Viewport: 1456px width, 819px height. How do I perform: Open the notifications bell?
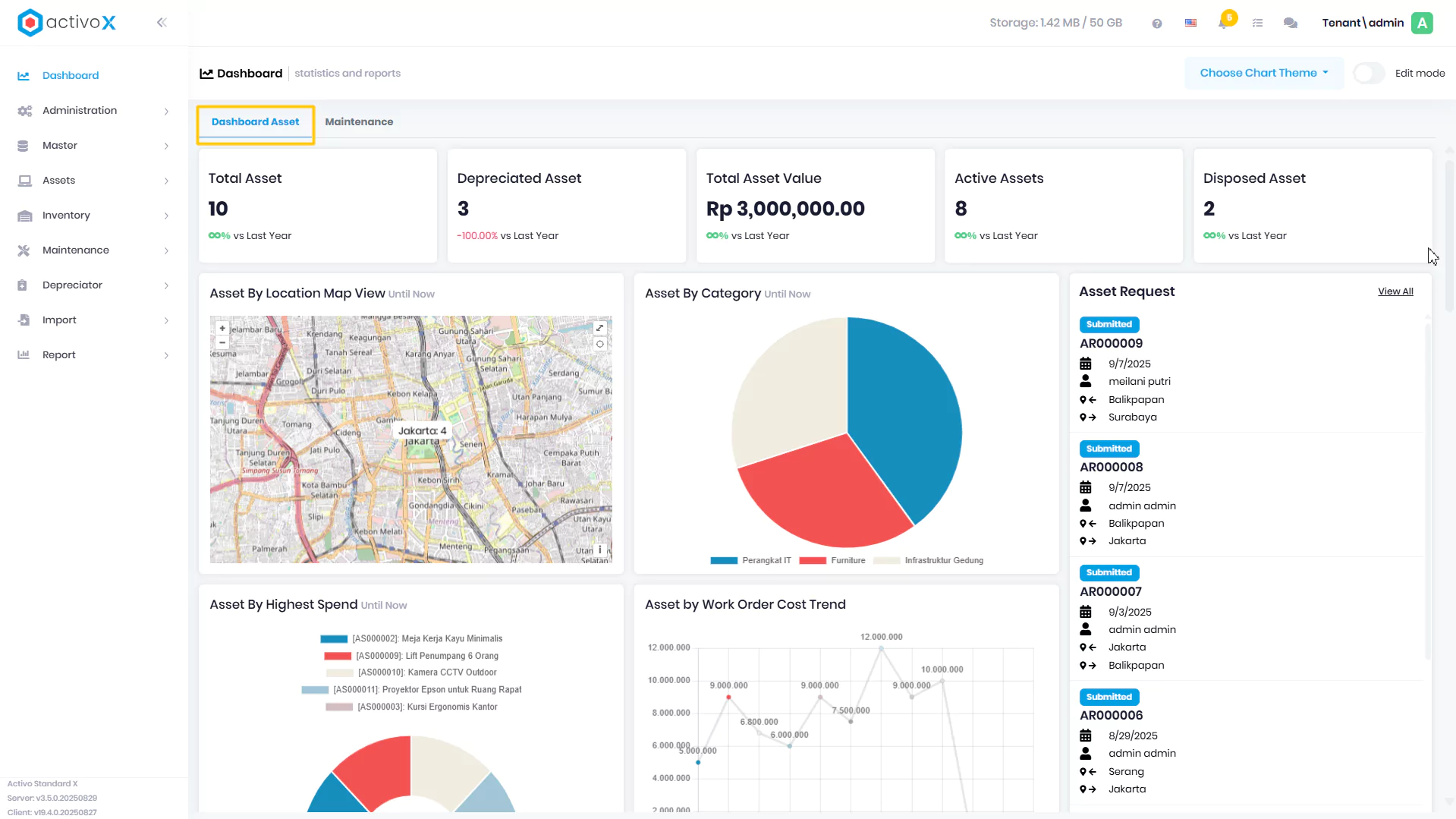coord(1223,23)
